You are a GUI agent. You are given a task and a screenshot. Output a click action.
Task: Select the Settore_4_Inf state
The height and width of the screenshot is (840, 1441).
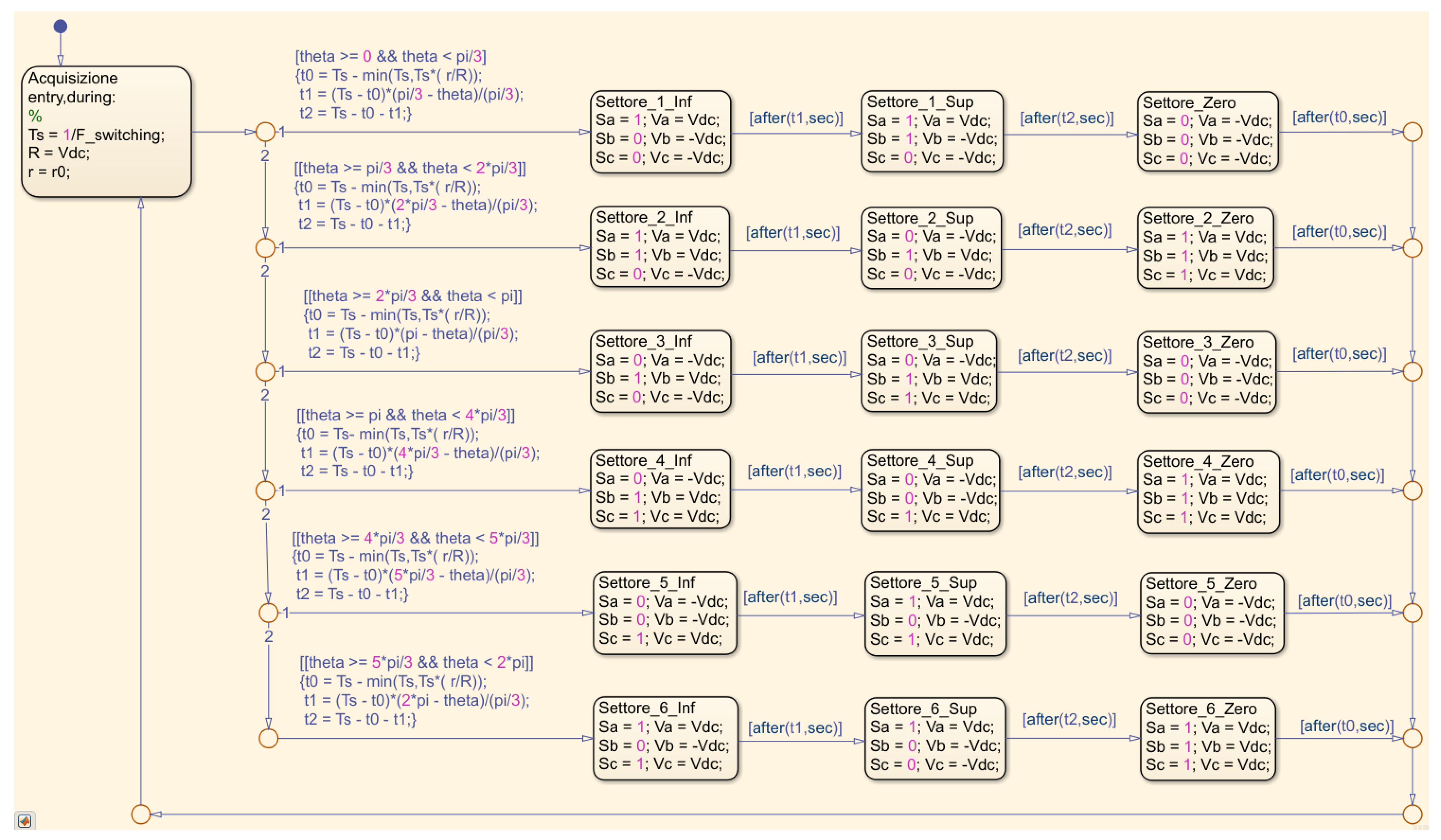(x=660, y=489)
